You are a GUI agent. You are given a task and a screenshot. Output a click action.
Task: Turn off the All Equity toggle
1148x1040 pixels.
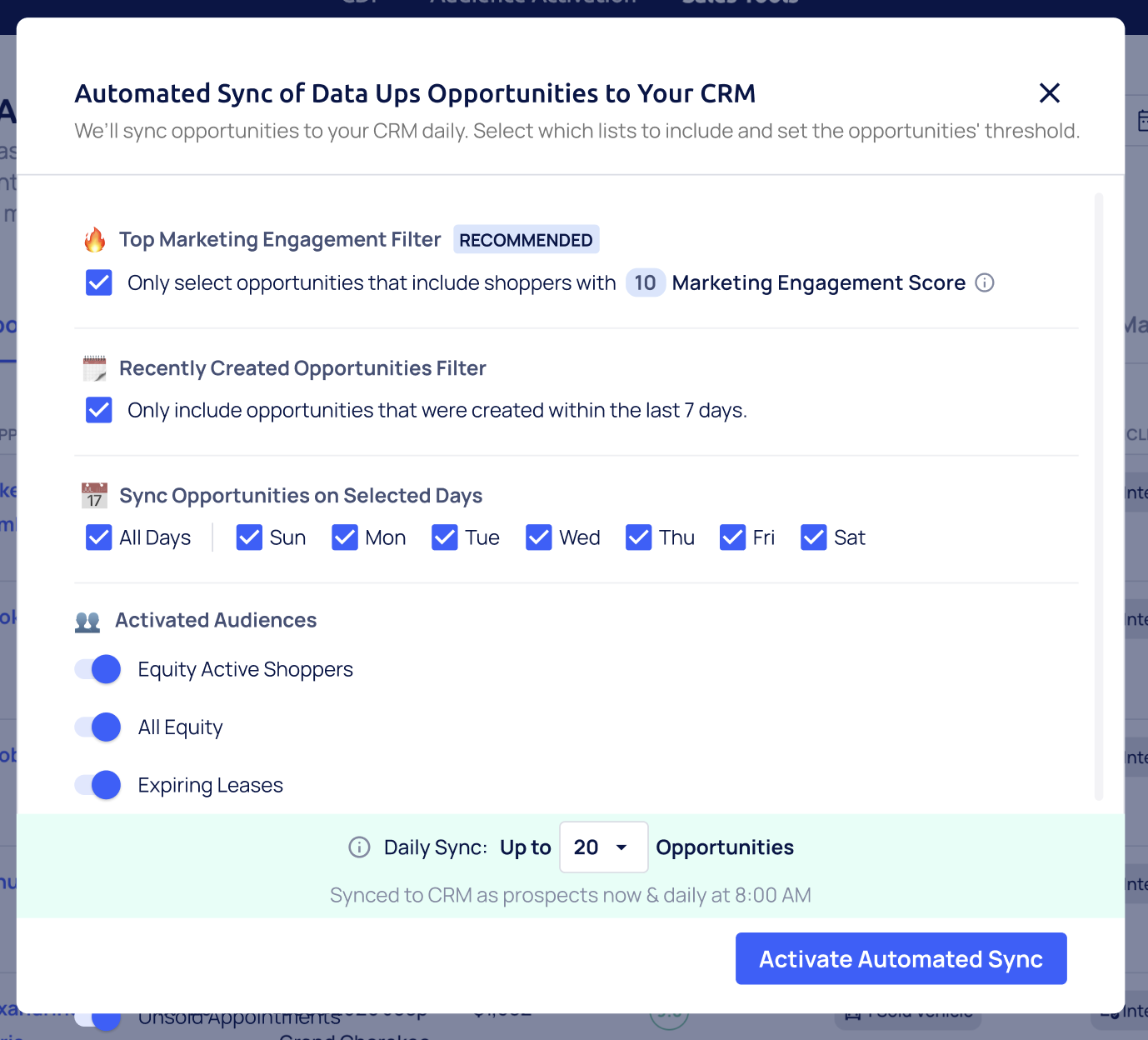pos(98,727)
